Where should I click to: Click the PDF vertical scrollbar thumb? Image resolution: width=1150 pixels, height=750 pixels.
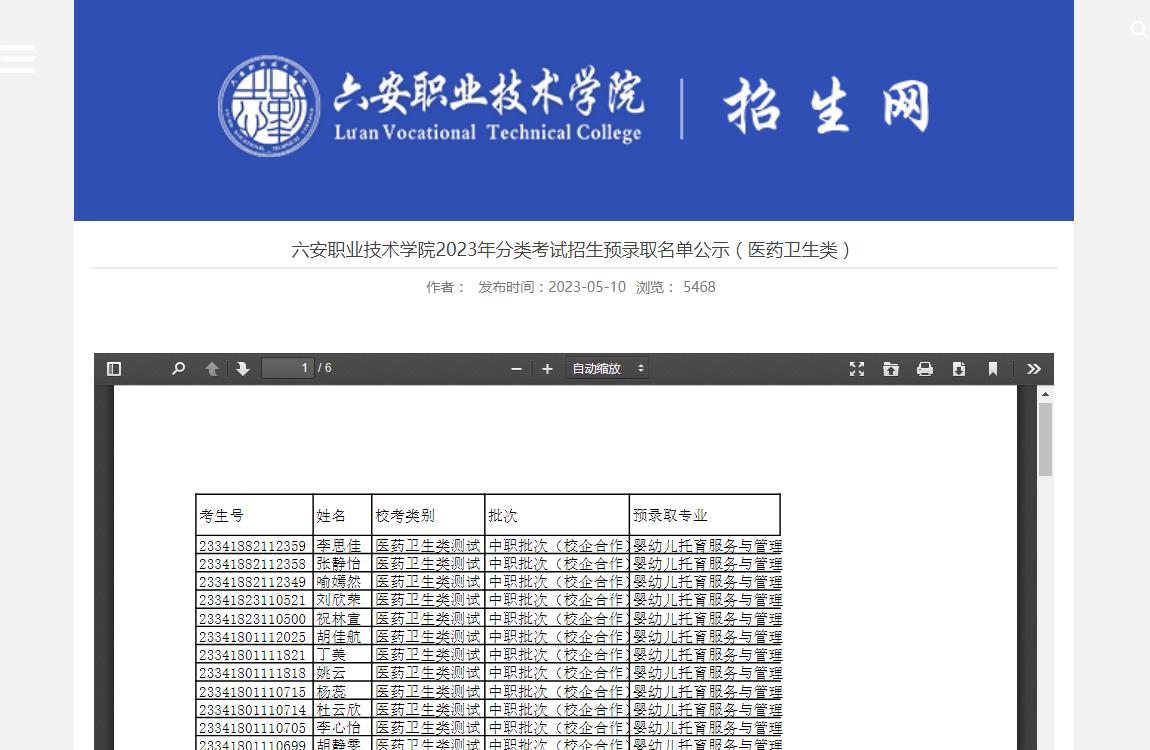[x=1045, y=440]
